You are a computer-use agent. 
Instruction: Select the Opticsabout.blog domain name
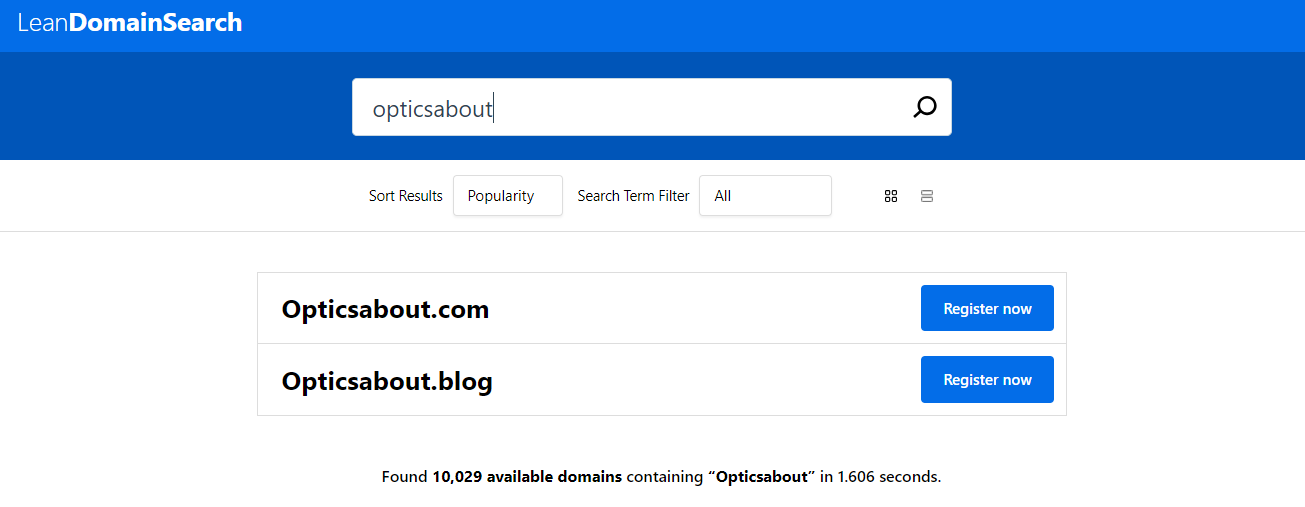387,381
